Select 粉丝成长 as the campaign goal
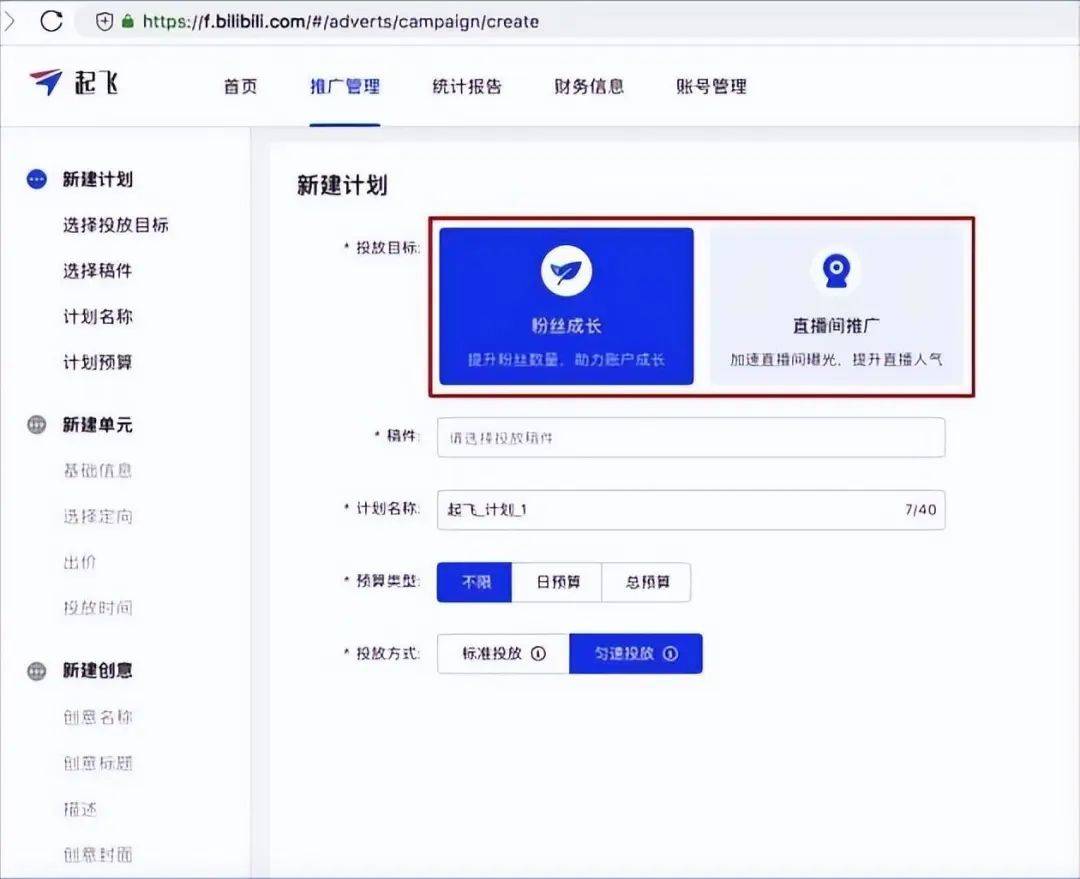1080x879 pixels. pos(566,306)
